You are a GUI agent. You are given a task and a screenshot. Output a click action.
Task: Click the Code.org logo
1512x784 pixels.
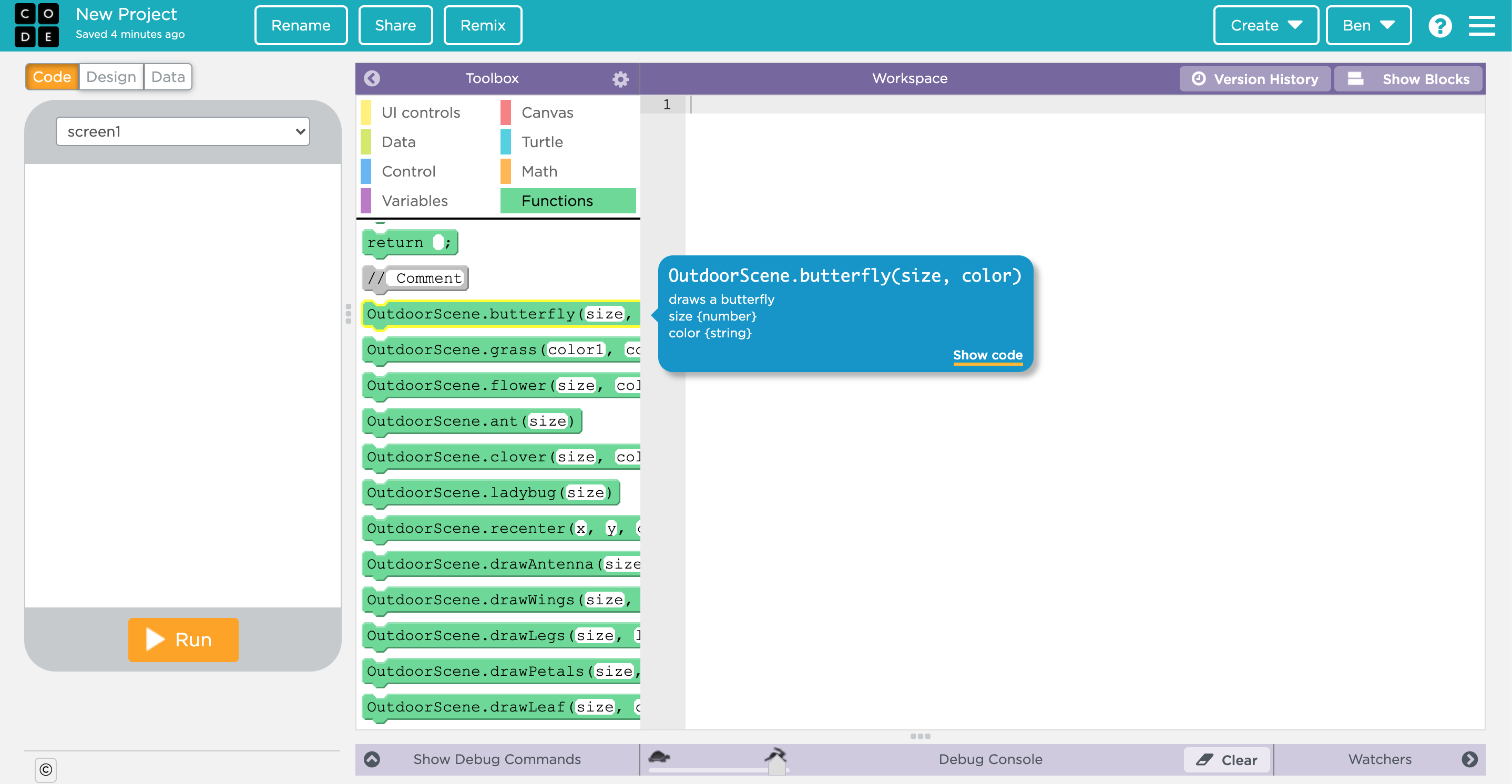pyautogui.click(x=36, y=25)
